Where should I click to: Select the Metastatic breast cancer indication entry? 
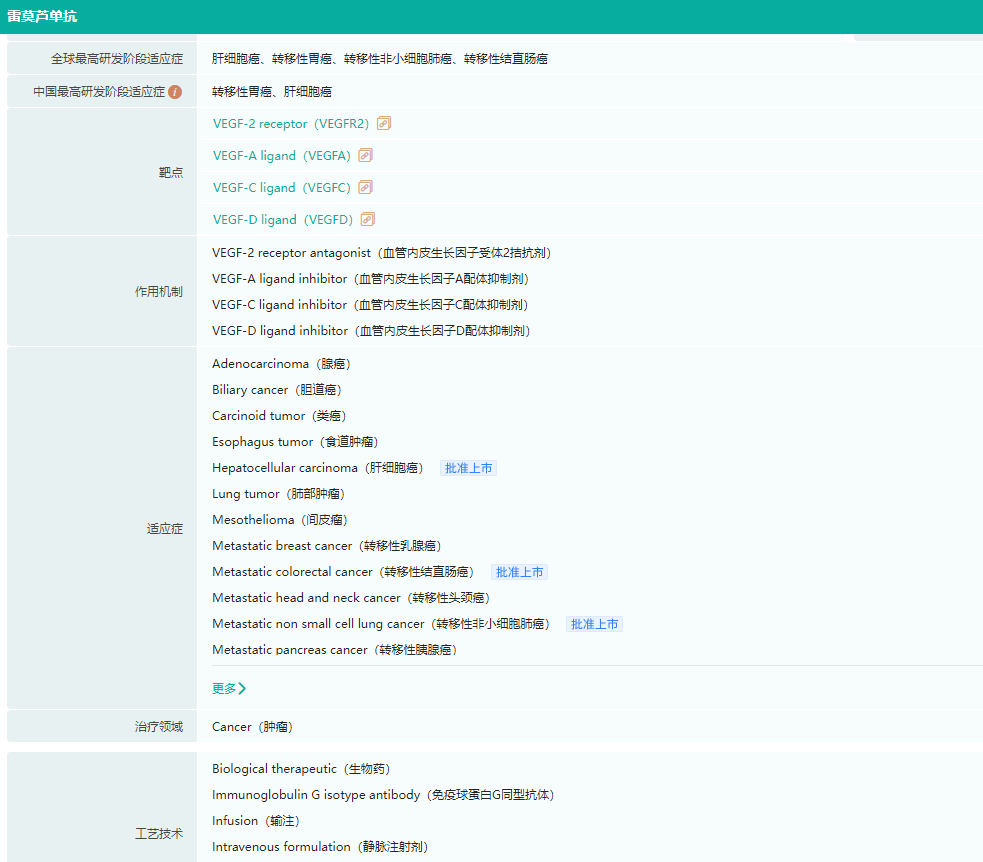click(x=326, y=546)
